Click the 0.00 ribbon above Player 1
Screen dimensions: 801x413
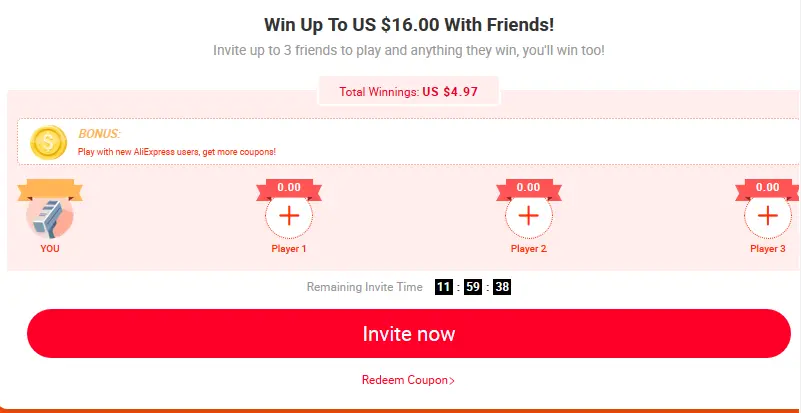coord(289,189)
